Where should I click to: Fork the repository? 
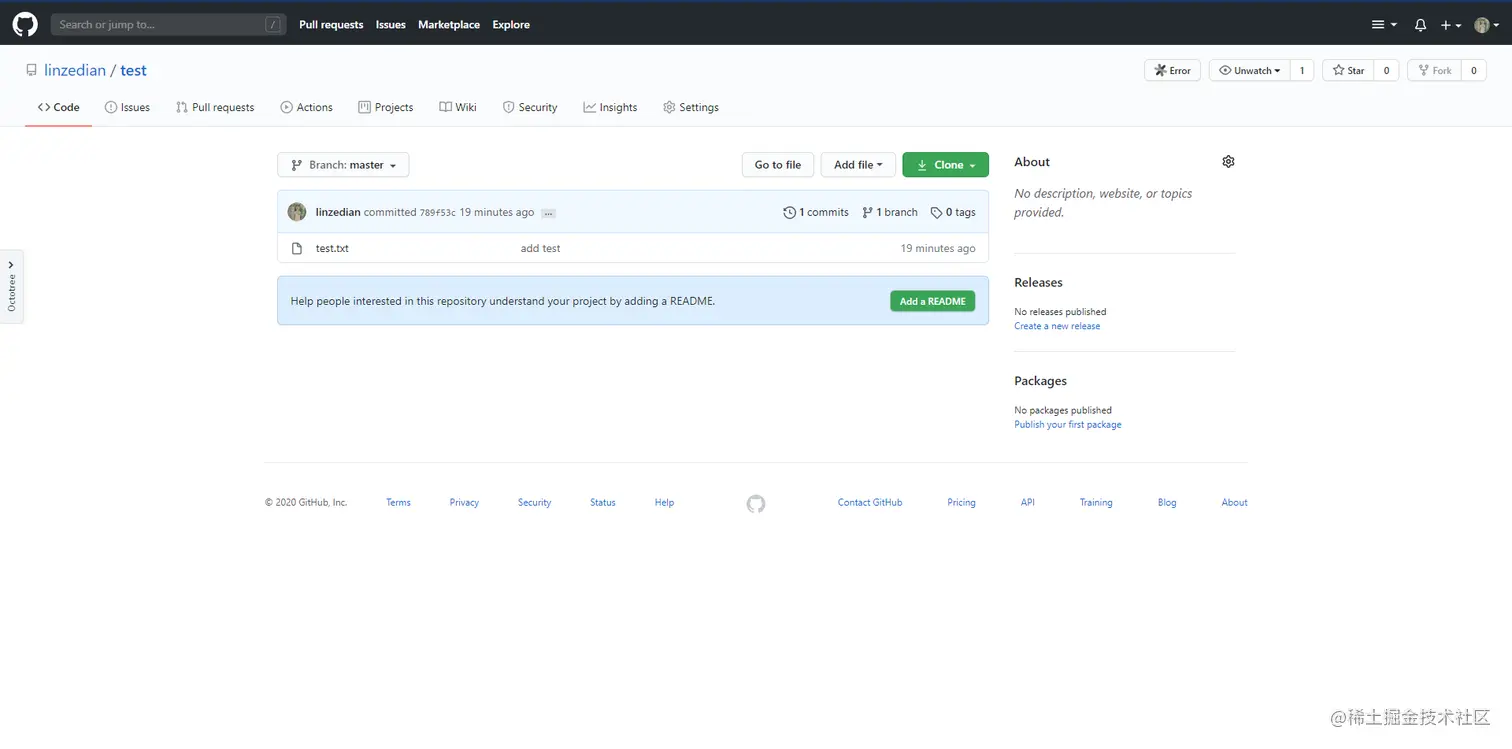[1434, 70]
